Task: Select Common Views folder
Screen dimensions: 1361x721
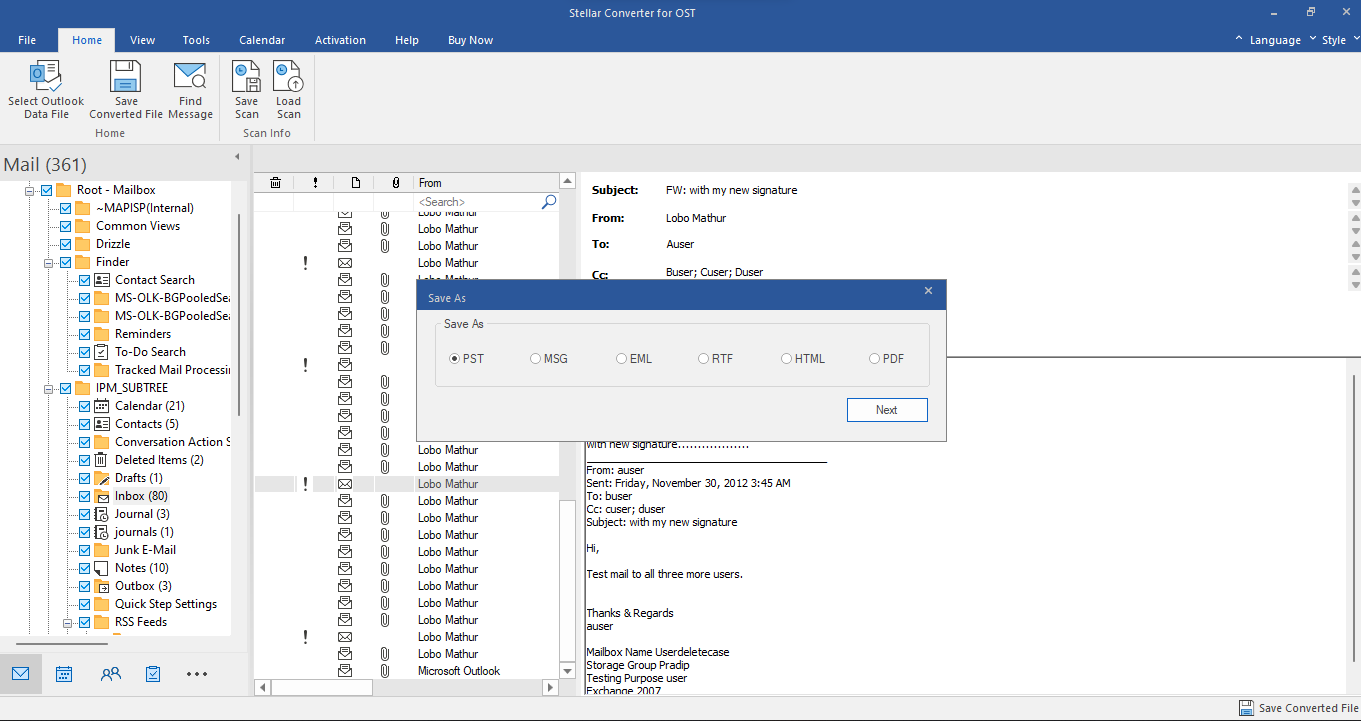Action: pyautogui.click(x=138, y=226)
